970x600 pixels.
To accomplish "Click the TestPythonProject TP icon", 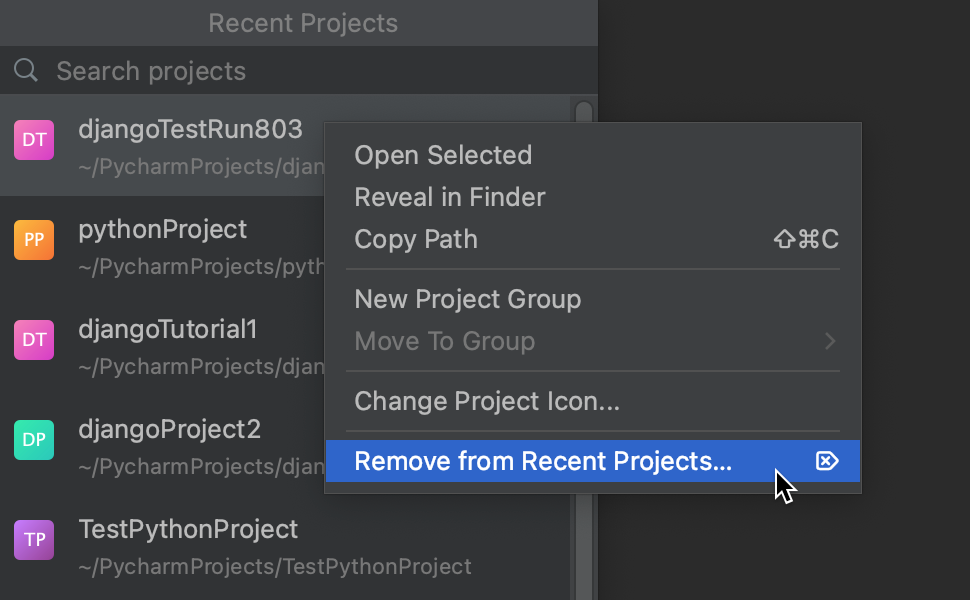I will (x=34, y=540).
